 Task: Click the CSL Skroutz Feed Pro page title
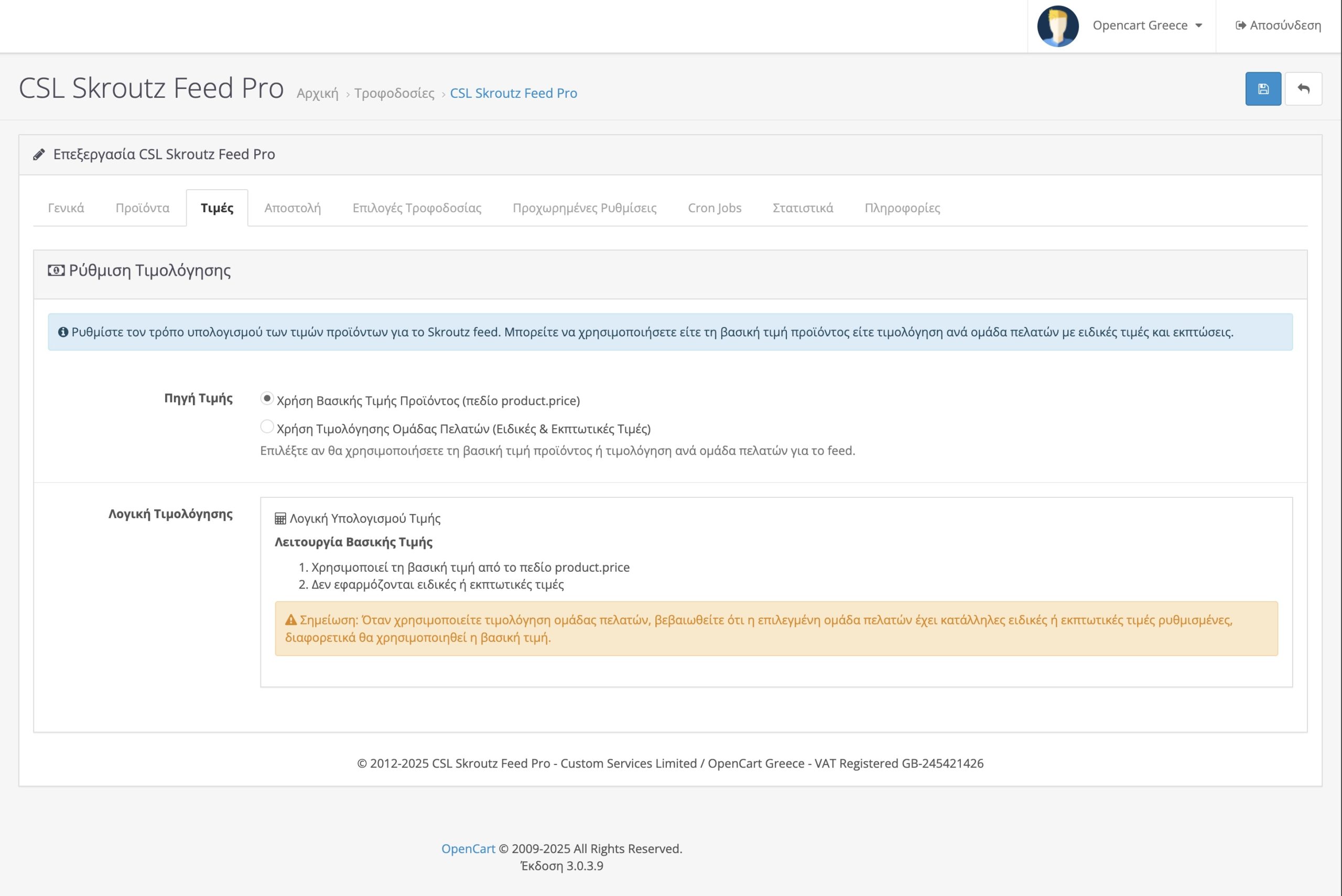(x=151, y=88)
